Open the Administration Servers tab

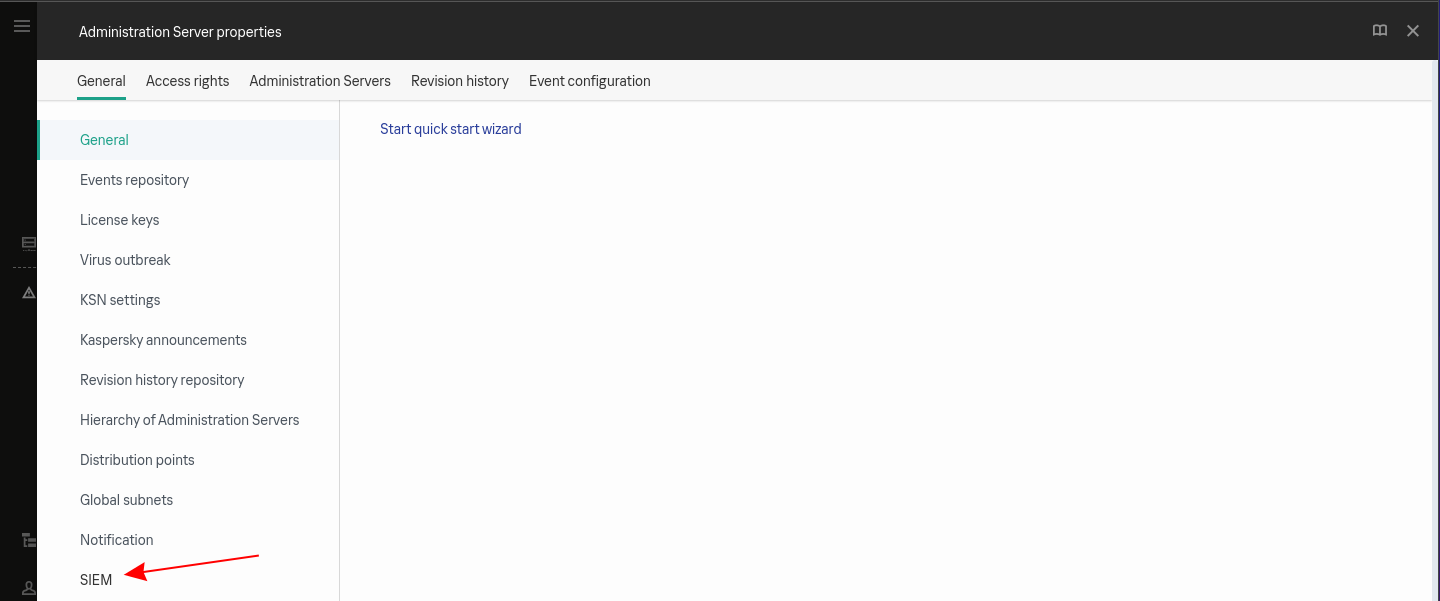coord(320,81)
